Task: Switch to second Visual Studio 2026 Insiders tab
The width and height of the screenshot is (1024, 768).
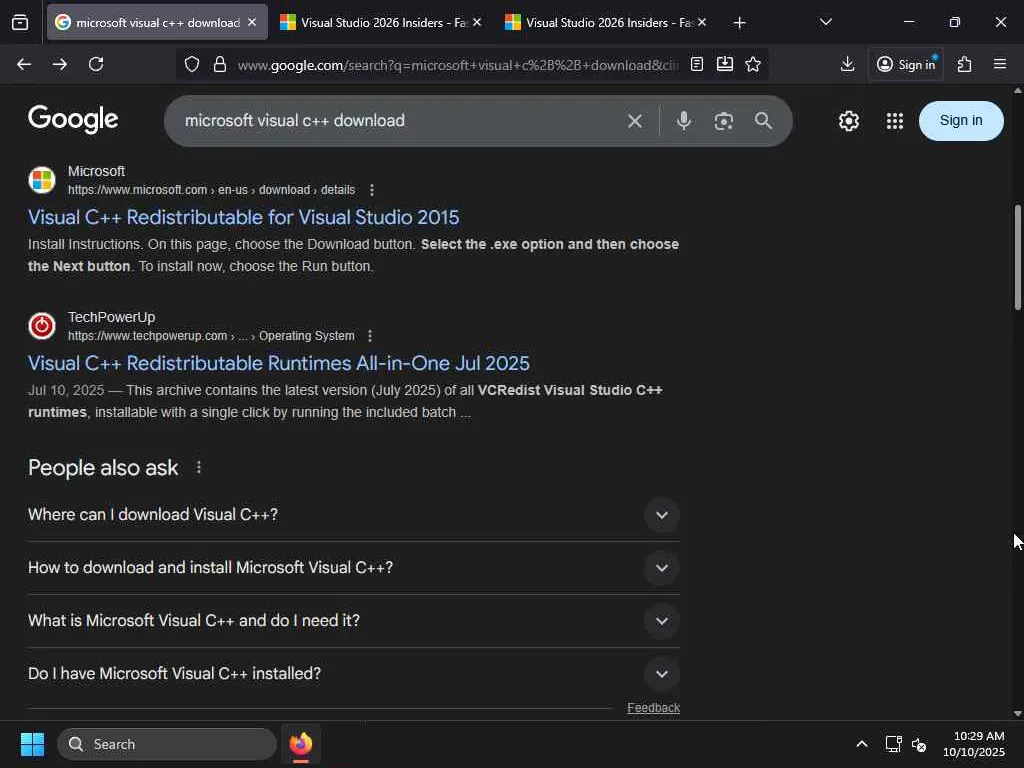Action: (381, 22)
